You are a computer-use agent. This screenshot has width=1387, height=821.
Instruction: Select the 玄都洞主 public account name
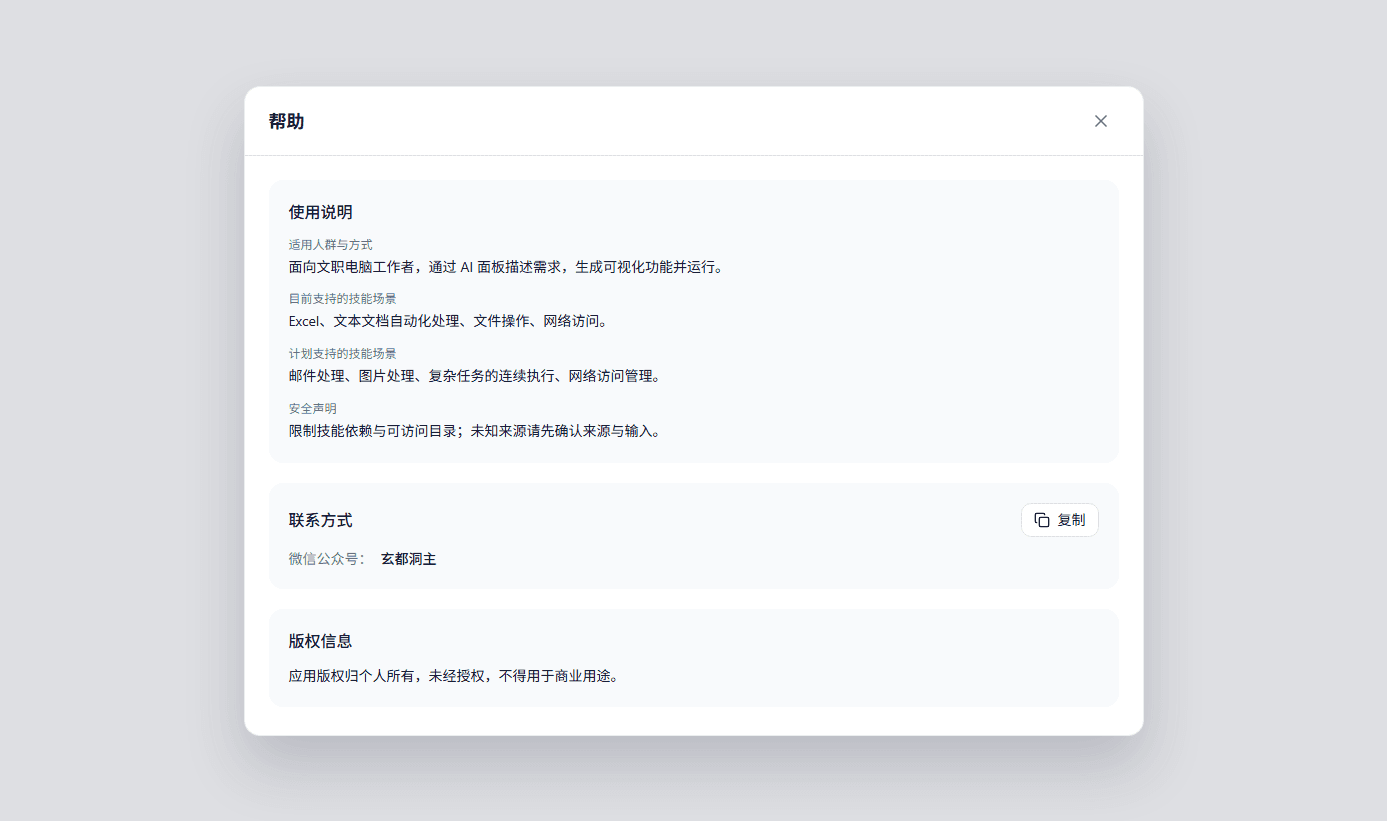click(408, 558)
